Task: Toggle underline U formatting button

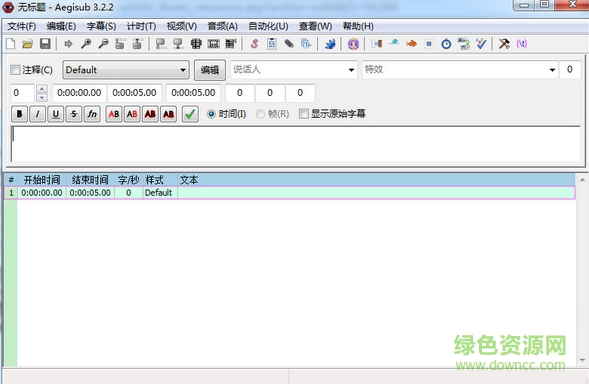Action: click(56, 113)
